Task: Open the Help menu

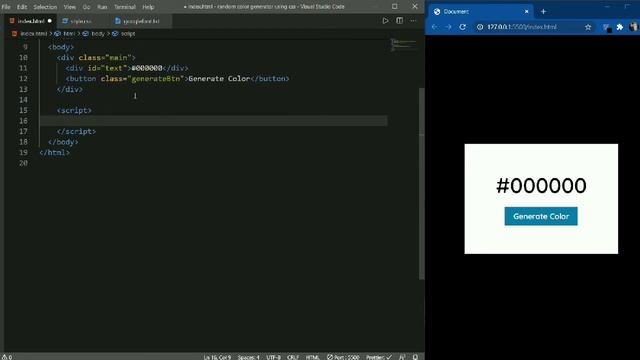Action: pos(148,7)
